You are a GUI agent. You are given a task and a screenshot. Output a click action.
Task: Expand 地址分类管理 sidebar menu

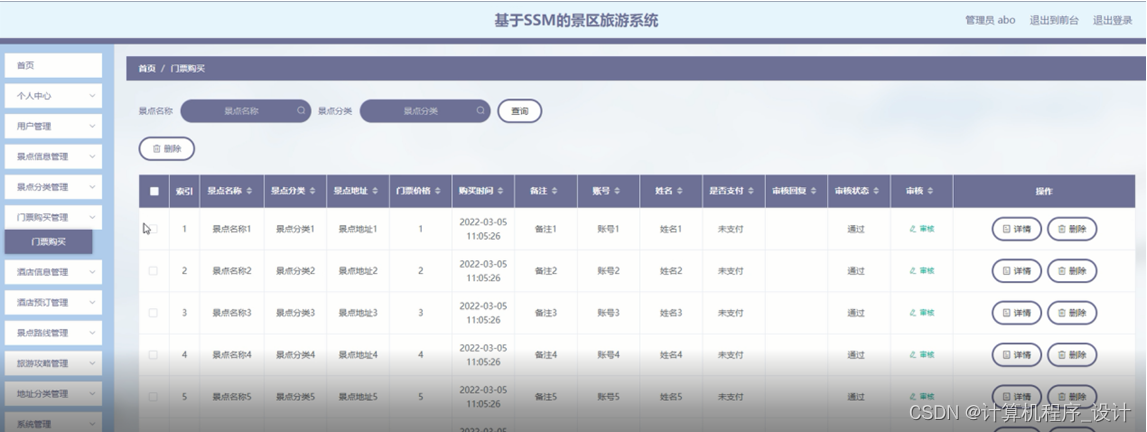tap(53, 393)
